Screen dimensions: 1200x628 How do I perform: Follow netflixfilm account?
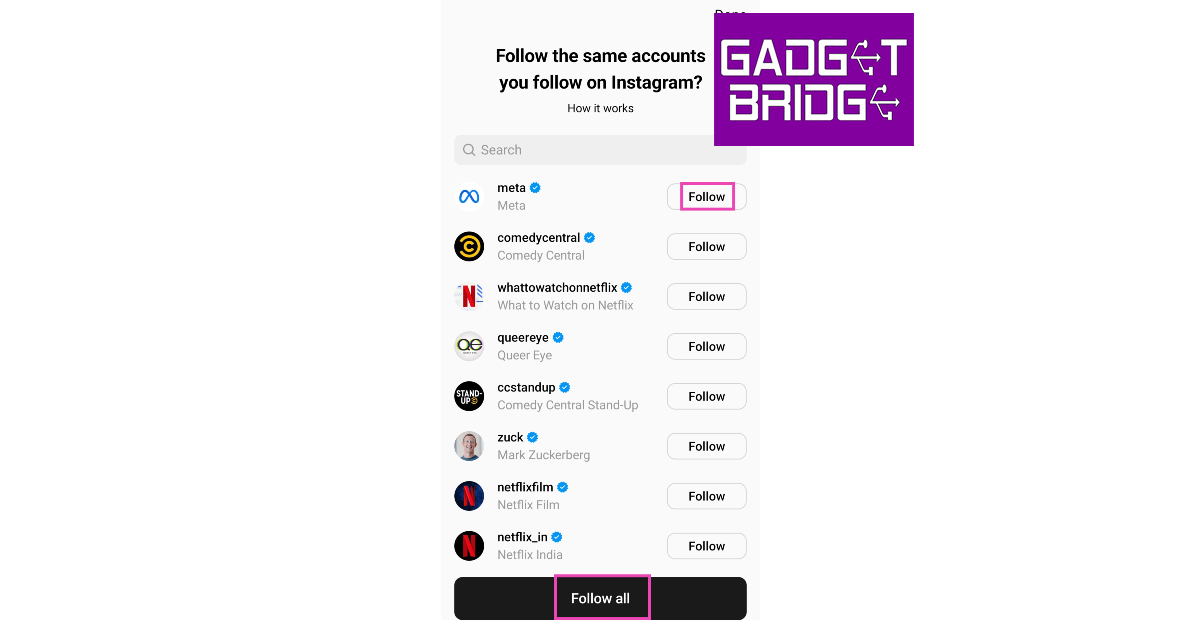click(x=707, y=497)
